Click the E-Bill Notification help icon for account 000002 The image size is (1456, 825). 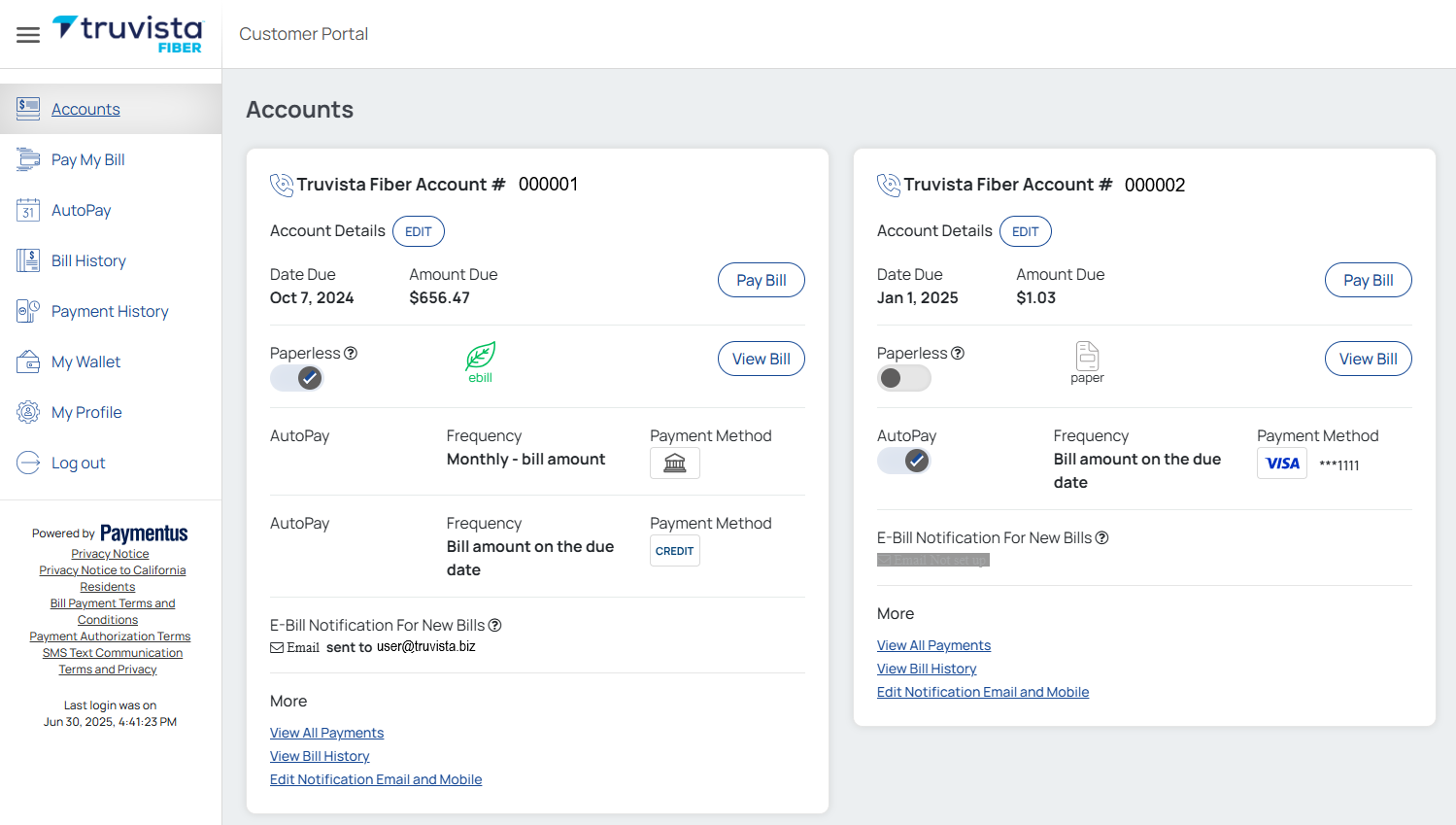(1101, 538)
